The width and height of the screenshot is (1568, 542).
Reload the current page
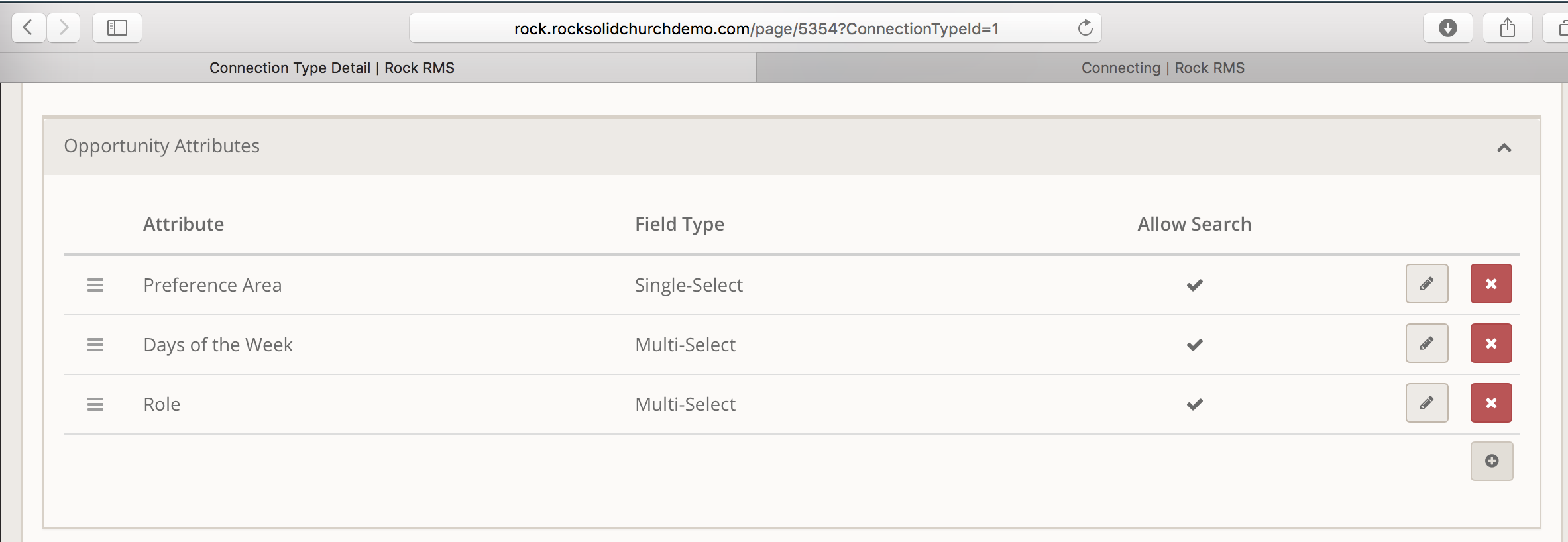[x=1085, y=28]
